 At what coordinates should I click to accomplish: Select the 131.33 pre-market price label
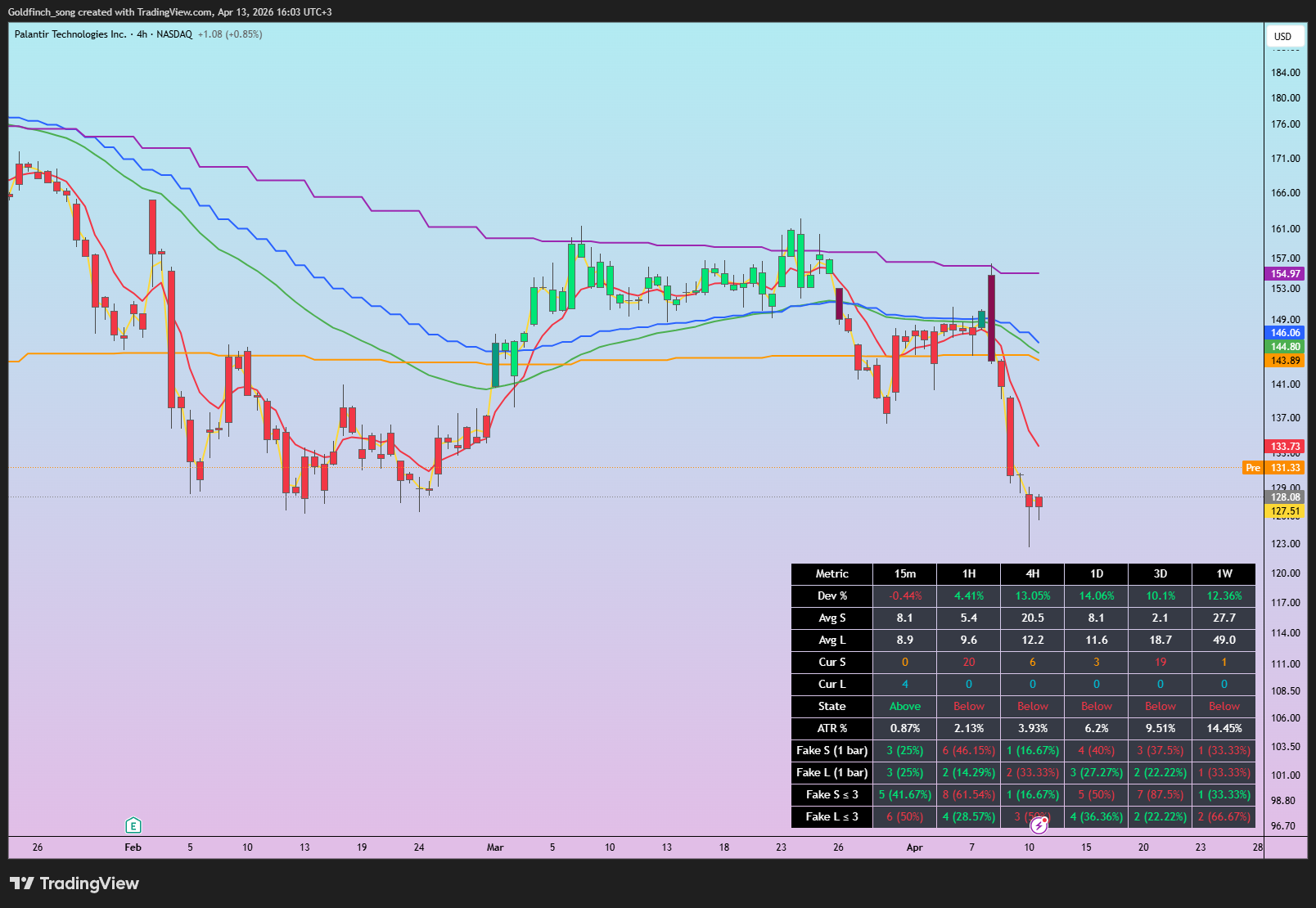pyautogui.click(x=1285, y=468)
